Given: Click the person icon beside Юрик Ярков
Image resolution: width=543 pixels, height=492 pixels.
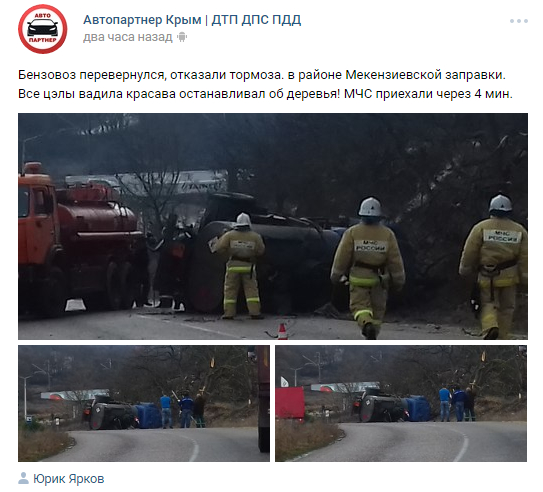Looking at the screenshot, I should click(x=24, y=478).
